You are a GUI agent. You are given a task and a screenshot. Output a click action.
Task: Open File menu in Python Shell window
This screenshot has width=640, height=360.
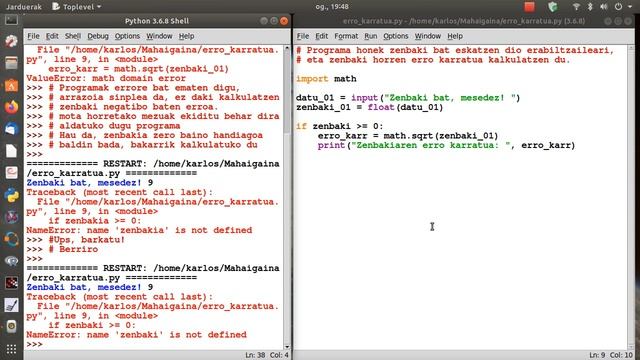pyautogui.click(x=33, y=36)
